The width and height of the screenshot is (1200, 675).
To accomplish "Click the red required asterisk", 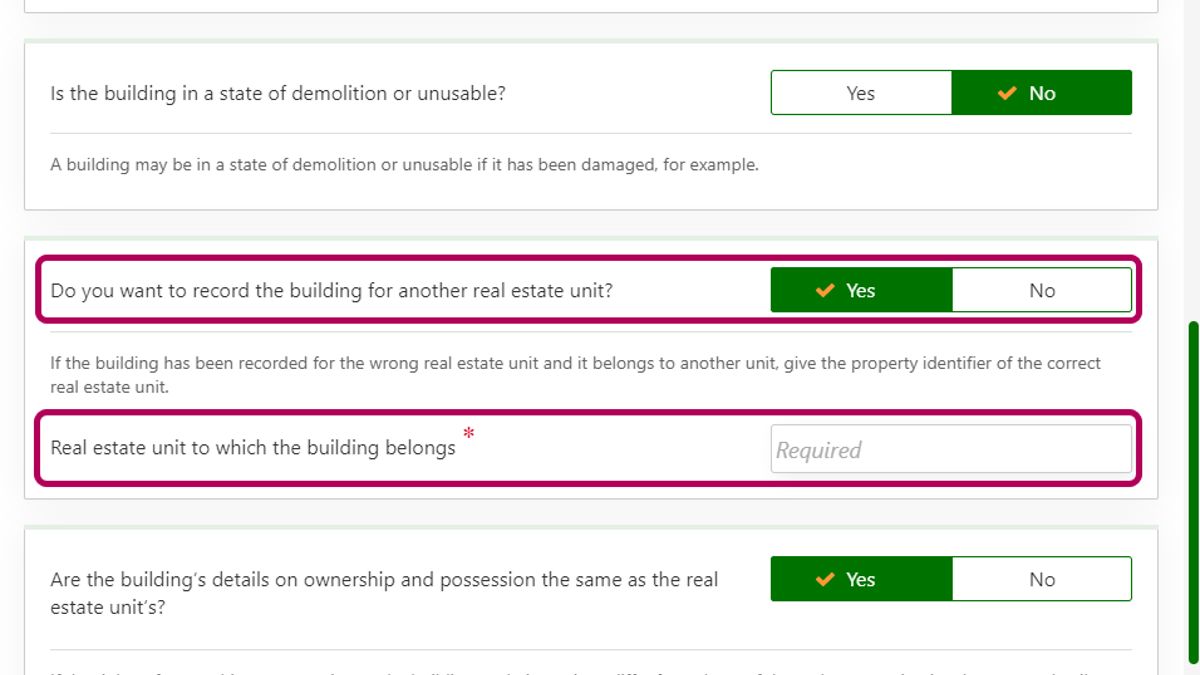I will (468, 434).
